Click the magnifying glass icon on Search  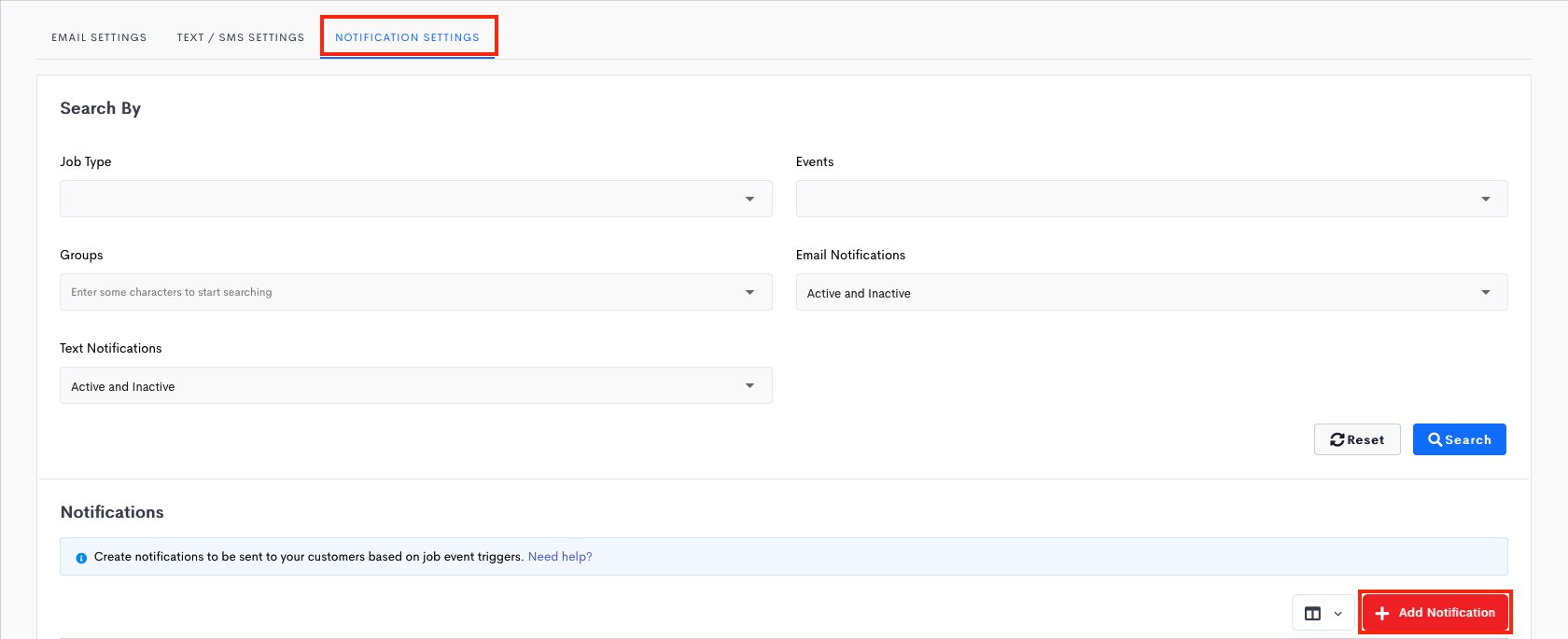click(x=1435, y=439)
